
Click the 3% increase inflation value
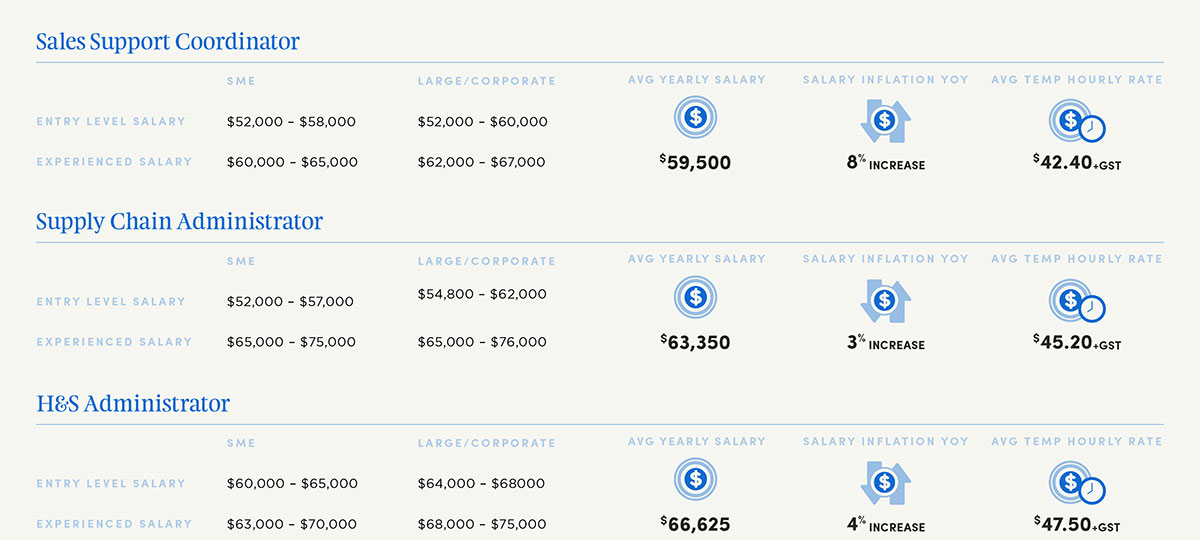point(885,343)
